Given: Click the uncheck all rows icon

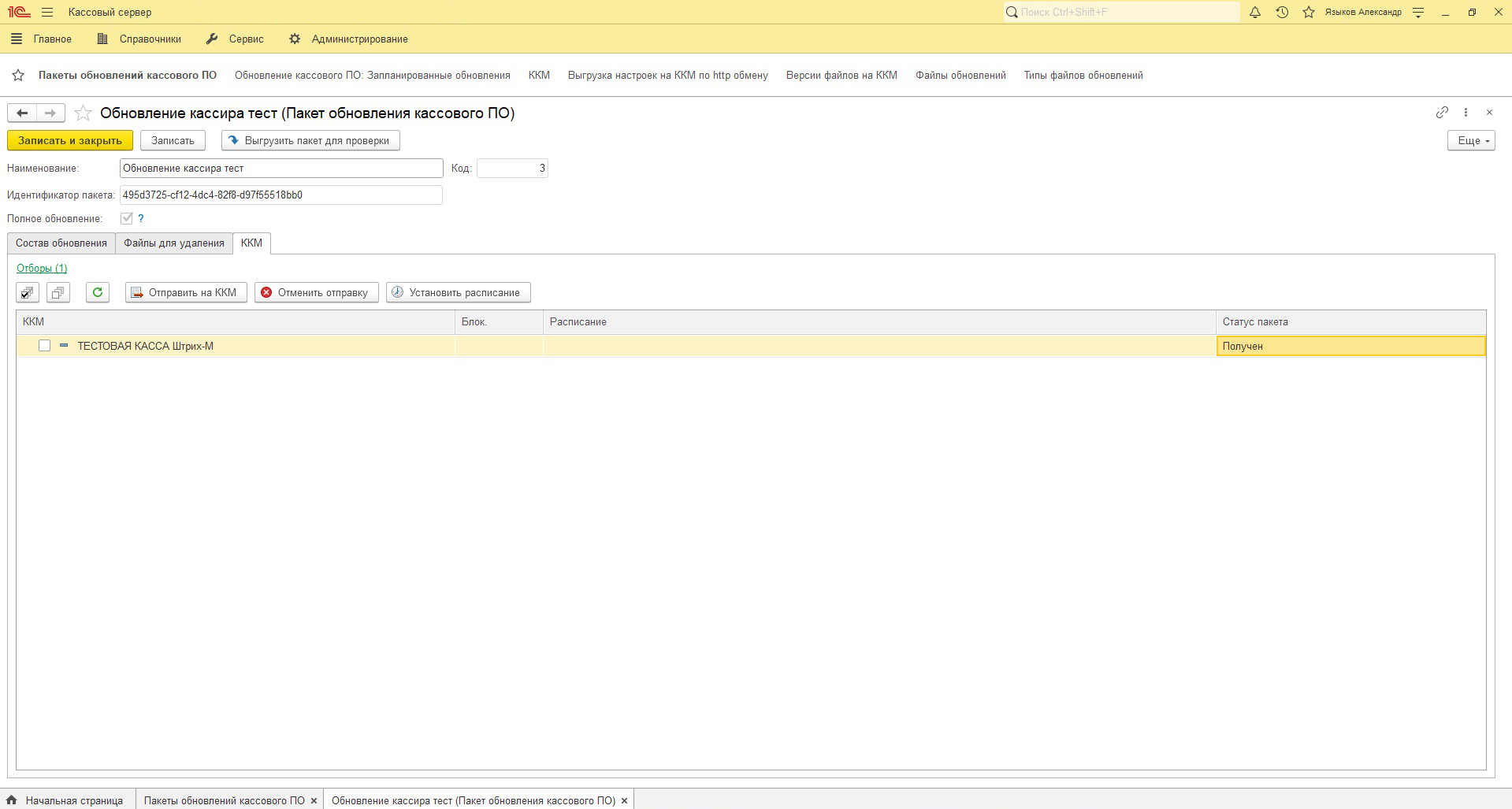Looking at the screenshot, I should click(x=58, y=292).
